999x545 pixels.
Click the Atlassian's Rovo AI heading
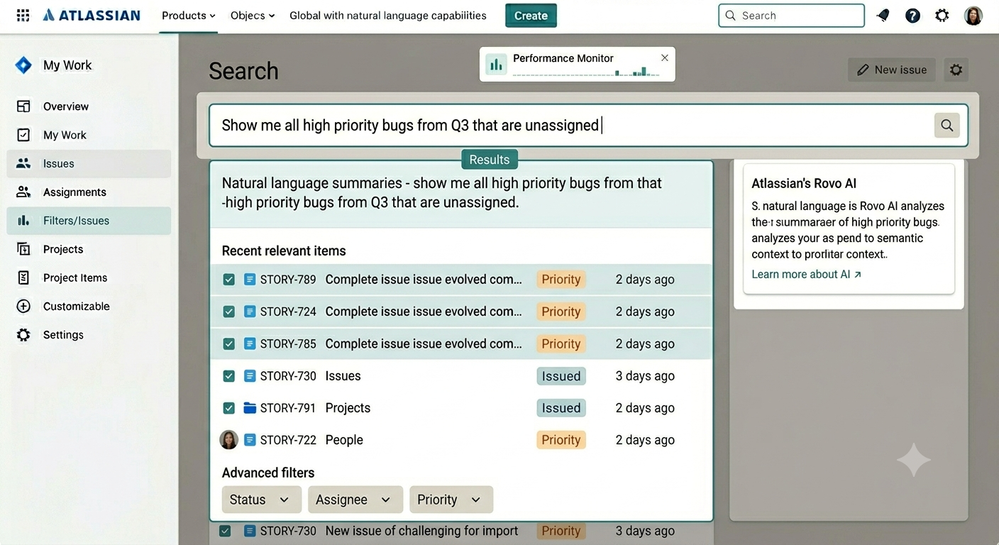804,184
